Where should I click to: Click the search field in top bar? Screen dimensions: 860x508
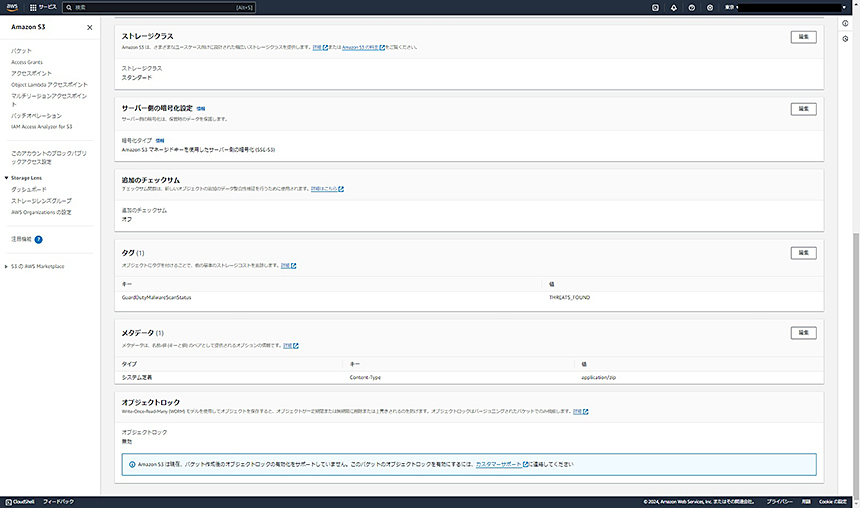159,7
